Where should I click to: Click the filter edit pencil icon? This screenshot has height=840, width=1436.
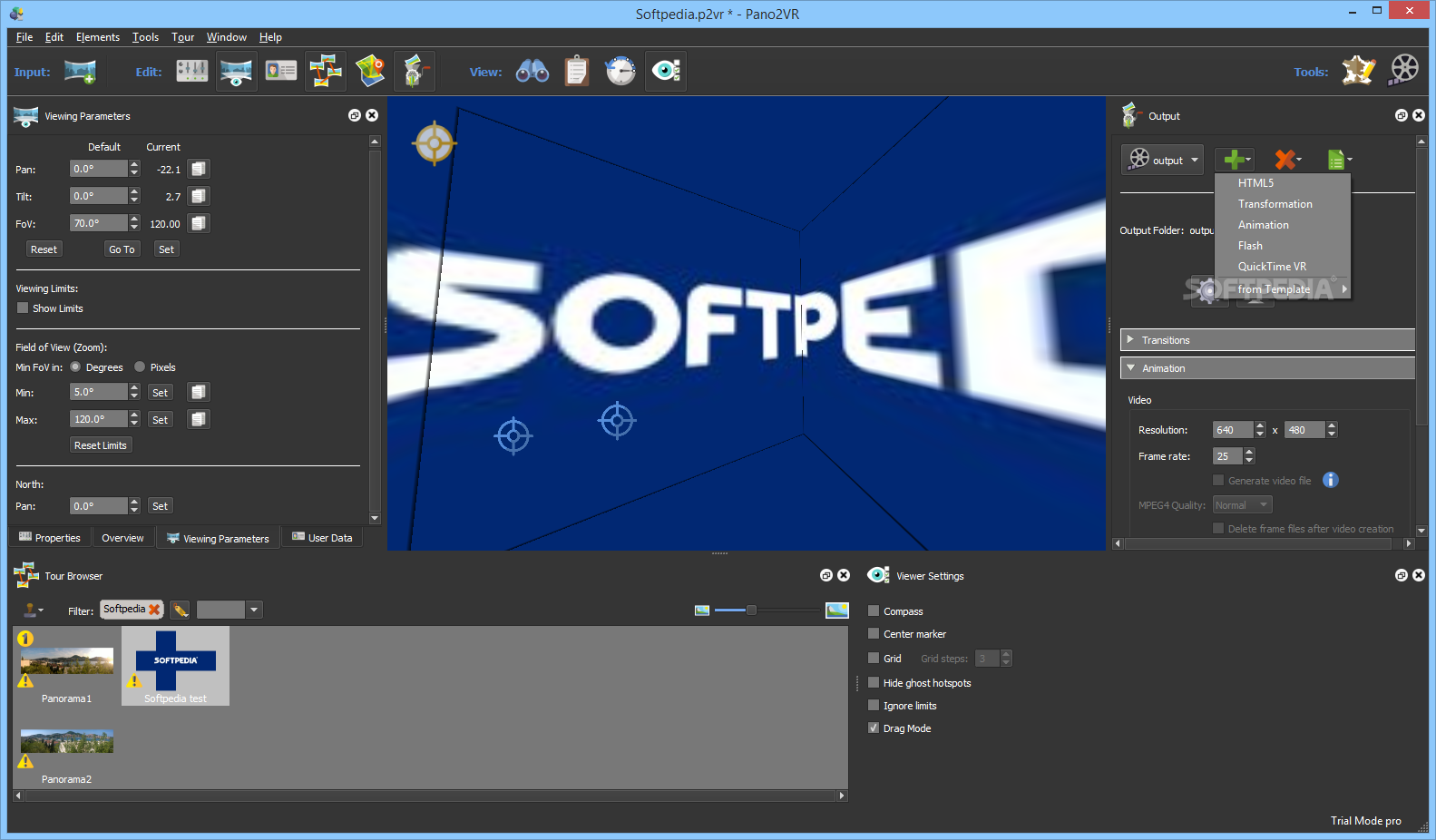(181, 610)
